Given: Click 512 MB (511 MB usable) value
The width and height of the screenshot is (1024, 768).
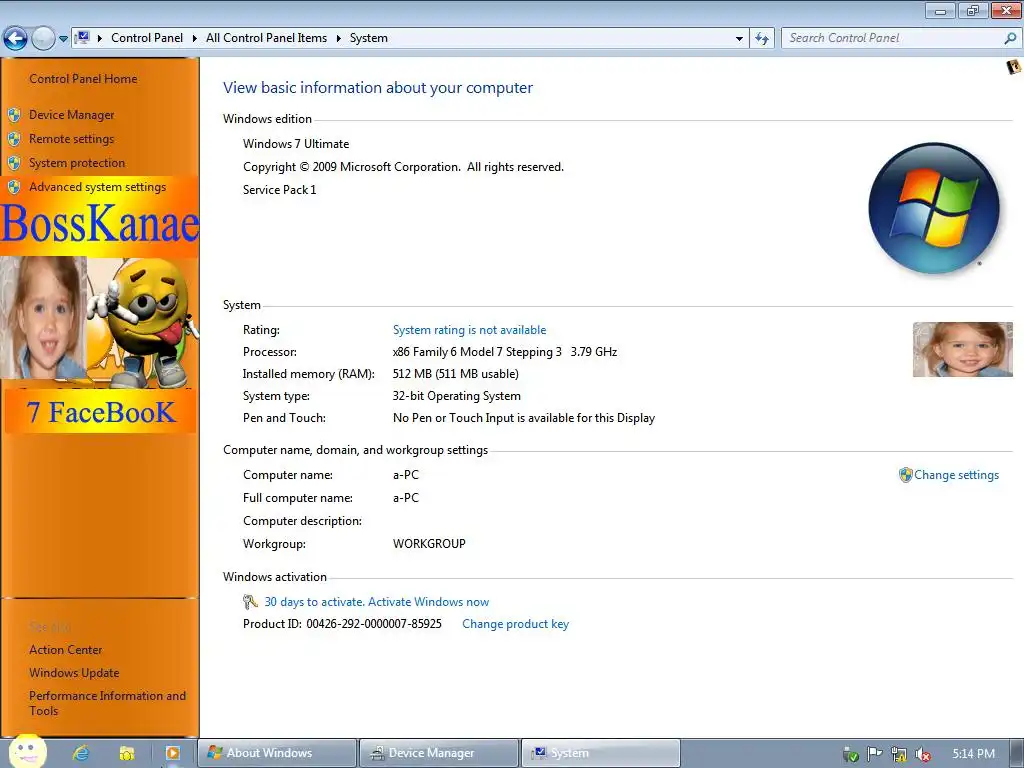Looking at the screenshot, I should 456,374.
